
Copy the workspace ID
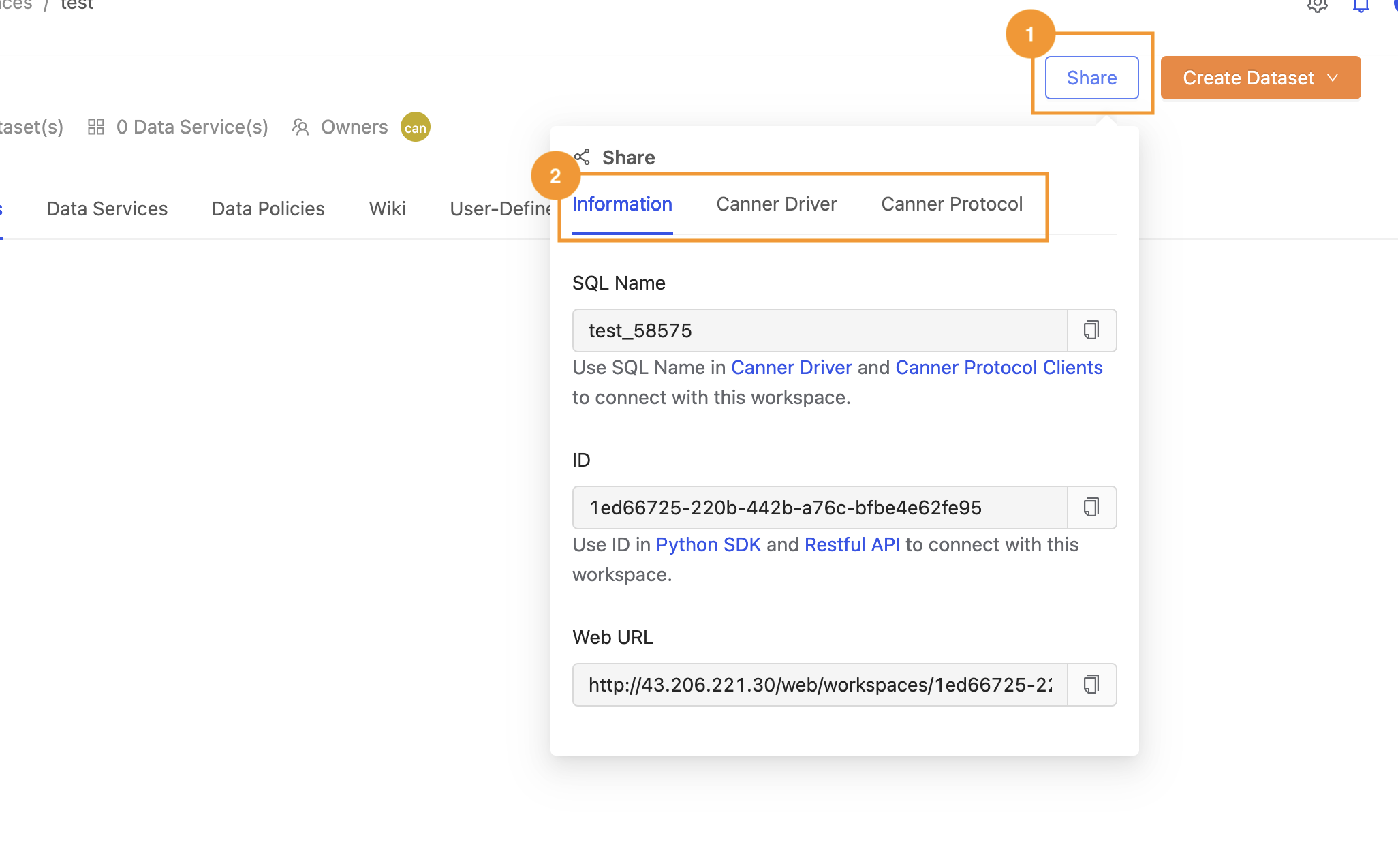pos(1091,507)
